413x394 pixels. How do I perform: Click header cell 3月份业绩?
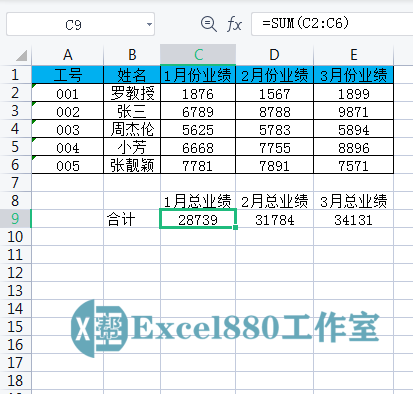pyautogui.click(x=354, y=75)
